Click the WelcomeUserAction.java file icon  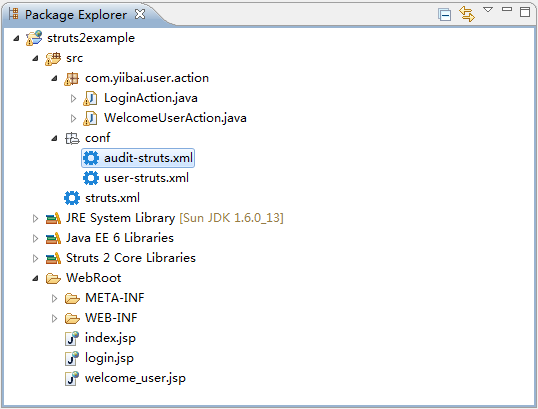(90, 118)
